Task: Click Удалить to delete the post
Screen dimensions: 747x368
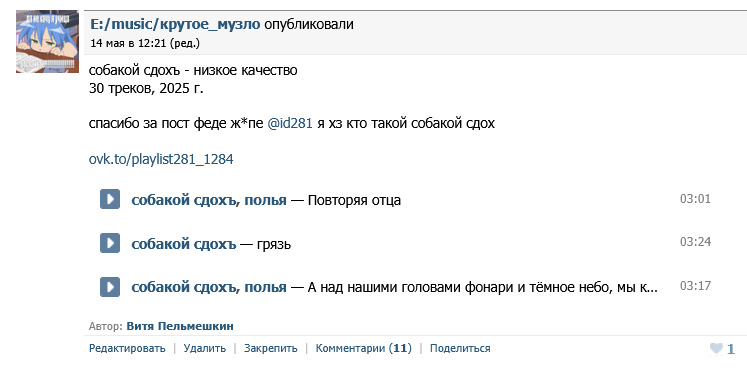Action: click(x=205, y=348)
